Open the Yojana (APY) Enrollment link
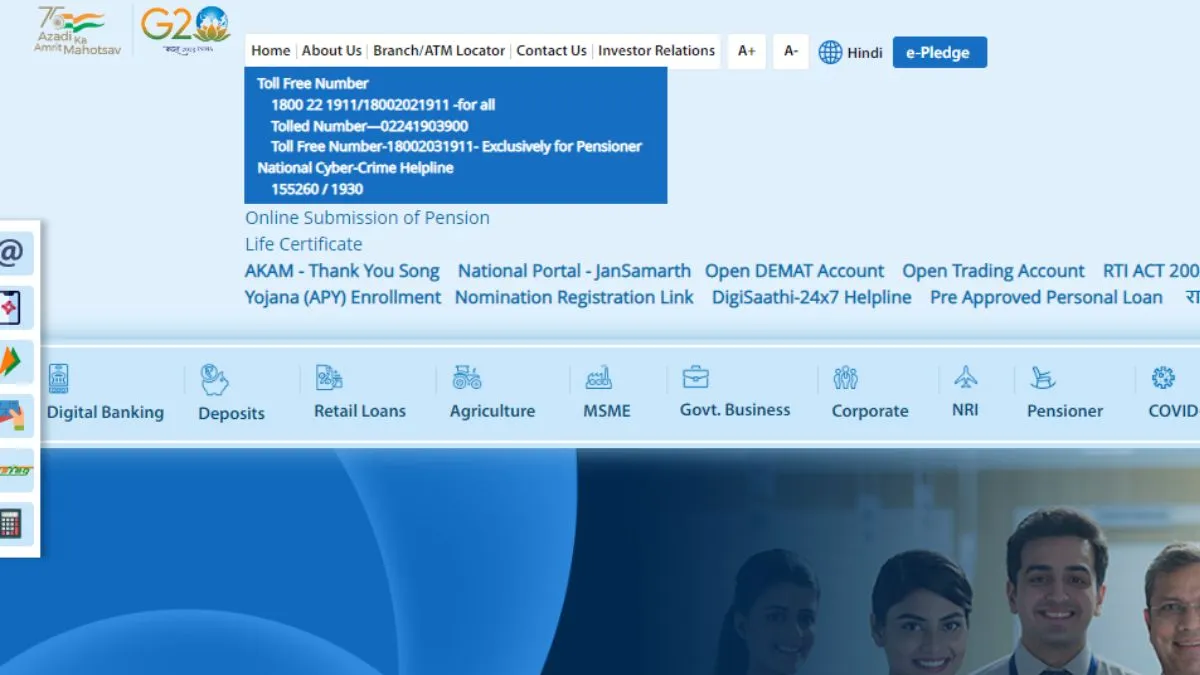This screenshot has height=675, width=1200. click(343, 297)
